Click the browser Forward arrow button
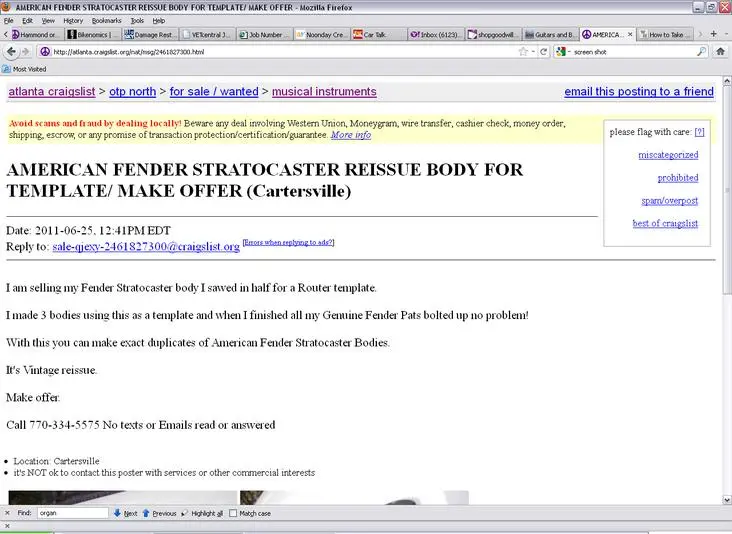Viewport: 732px width, 534px height. 25,52
